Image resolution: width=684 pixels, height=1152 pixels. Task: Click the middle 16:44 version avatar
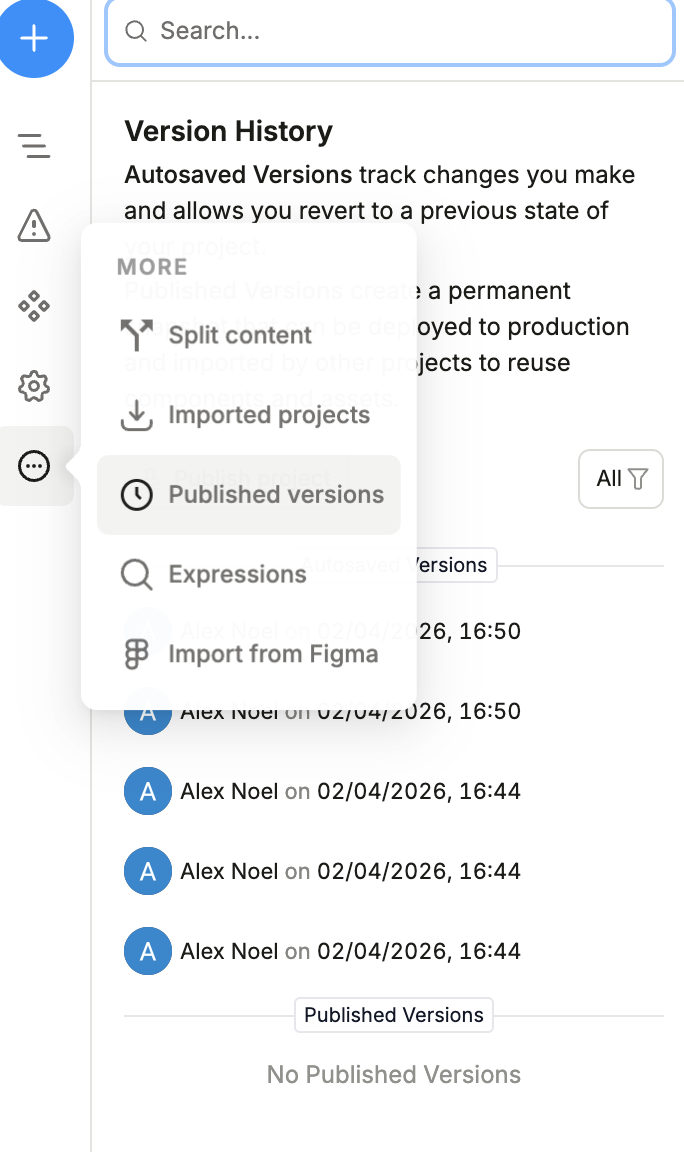point(148,871)
